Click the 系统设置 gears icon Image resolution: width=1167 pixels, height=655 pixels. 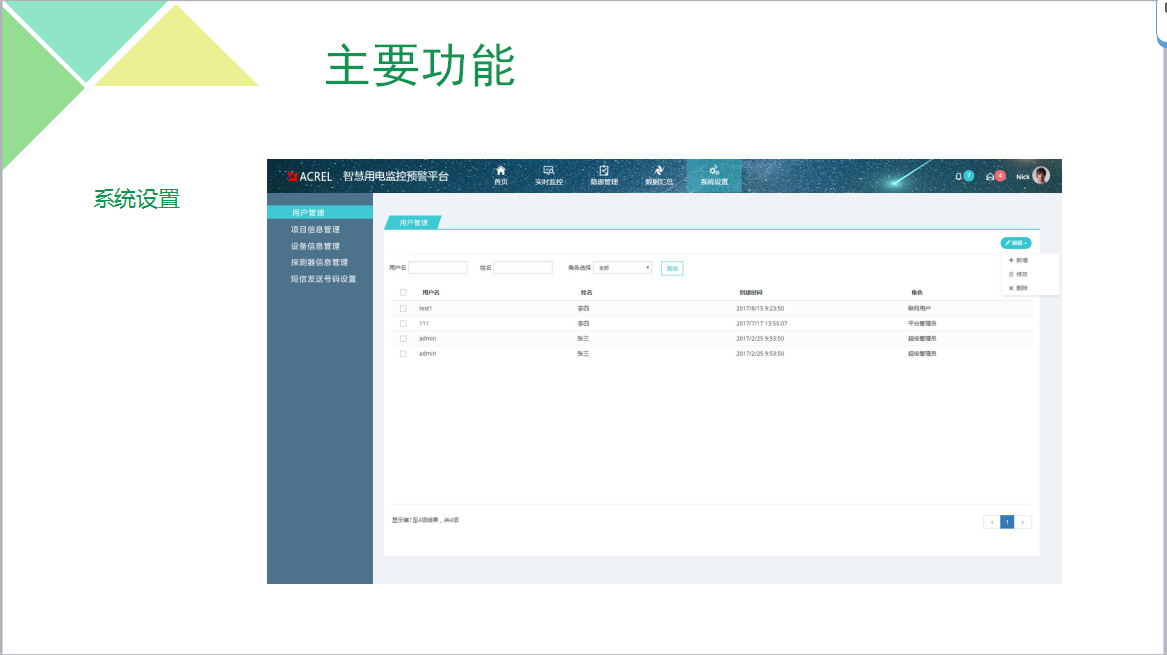click(x=714, y=171)
